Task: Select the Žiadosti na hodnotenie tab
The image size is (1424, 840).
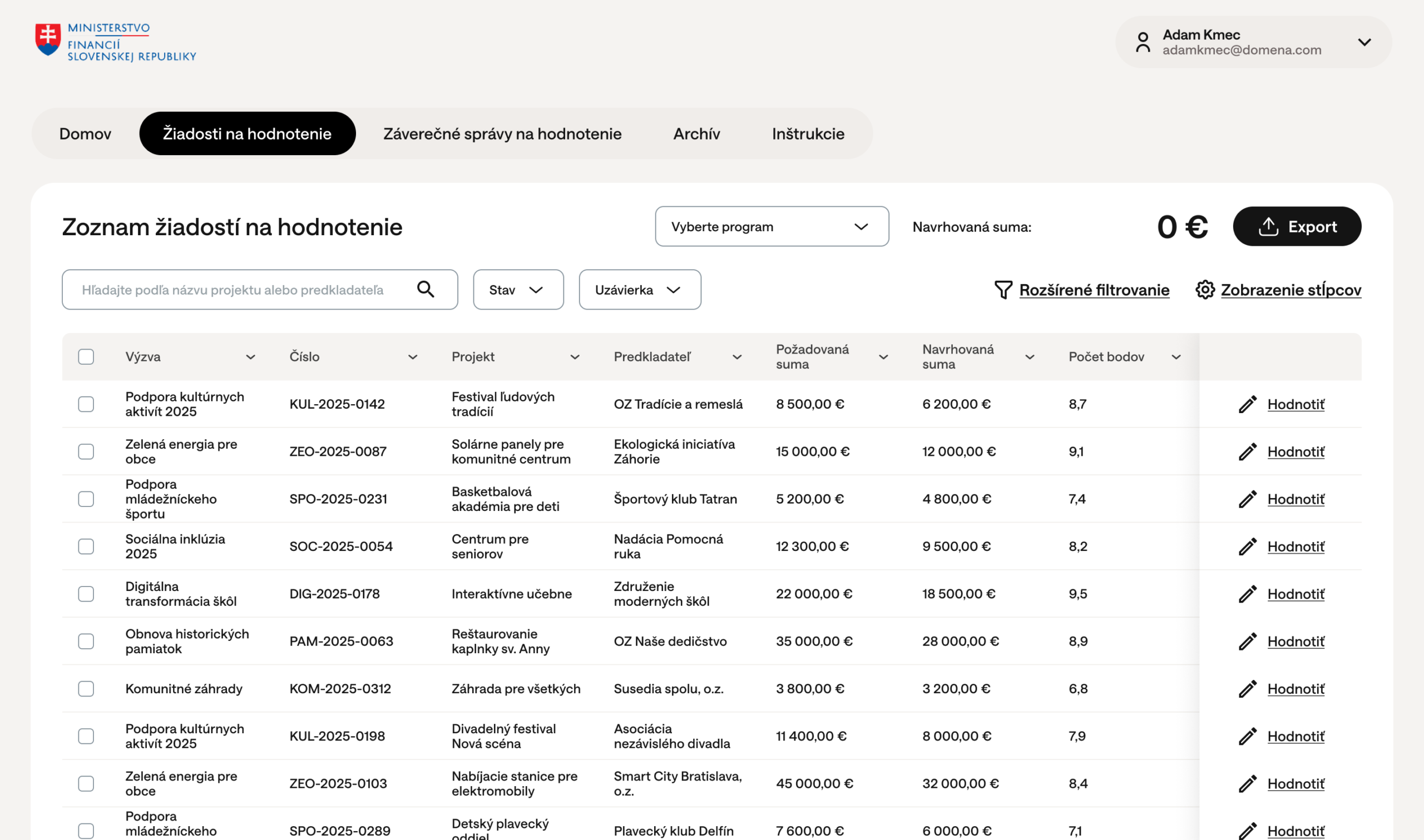Action: [248, 133]
